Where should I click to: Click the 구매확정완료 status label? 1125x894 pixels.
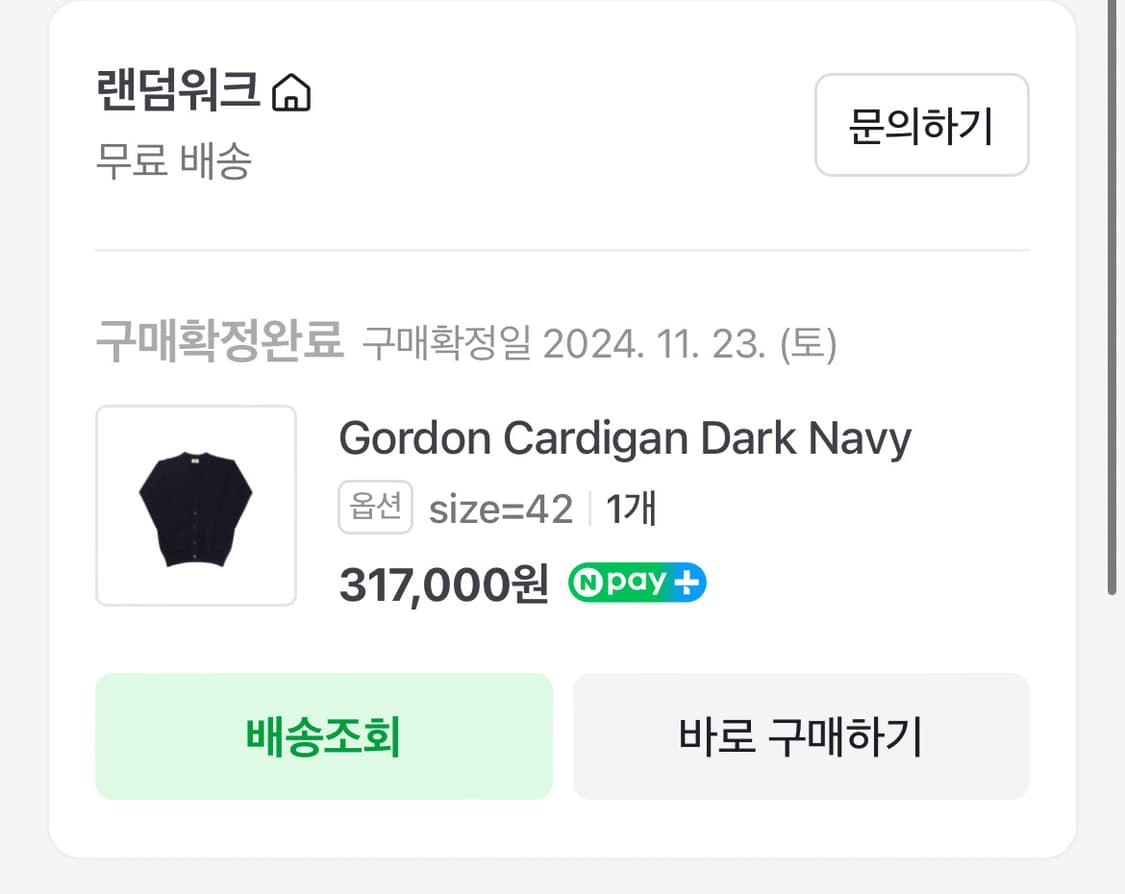tap(219, 343)
